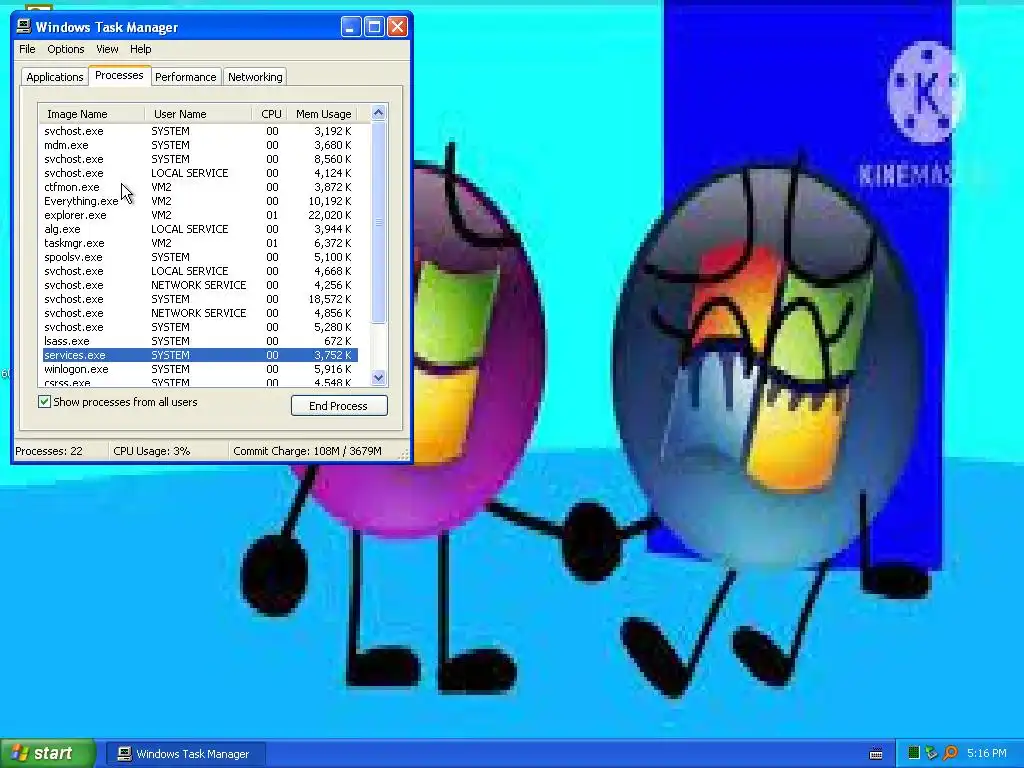This screenshot has width=1024, height=768.
Task: Click the process list scroll-up arrow
Action: (x=379, y=113)
